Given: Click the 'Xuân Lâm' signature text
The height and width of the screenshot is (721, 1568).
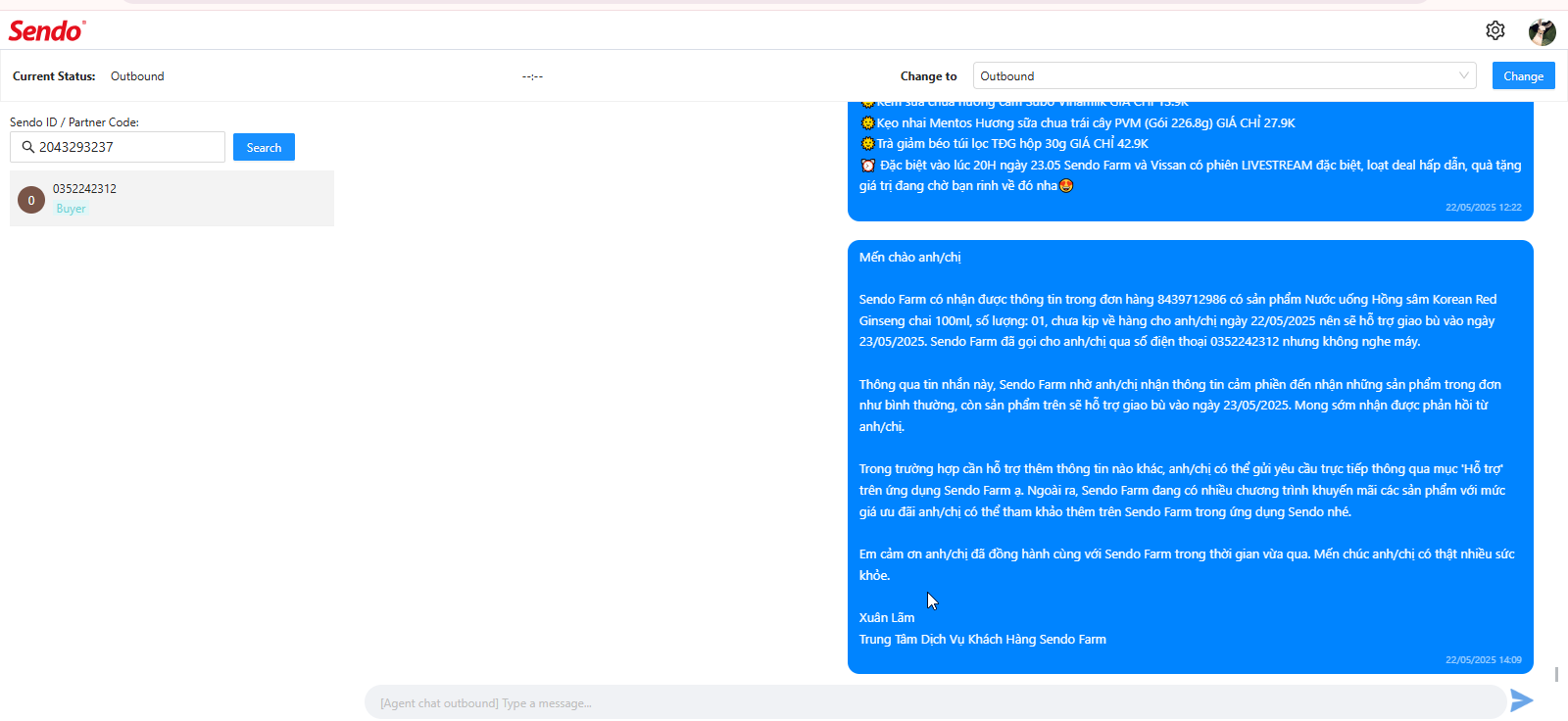Looking at the screenshot, I should (887, 617).
